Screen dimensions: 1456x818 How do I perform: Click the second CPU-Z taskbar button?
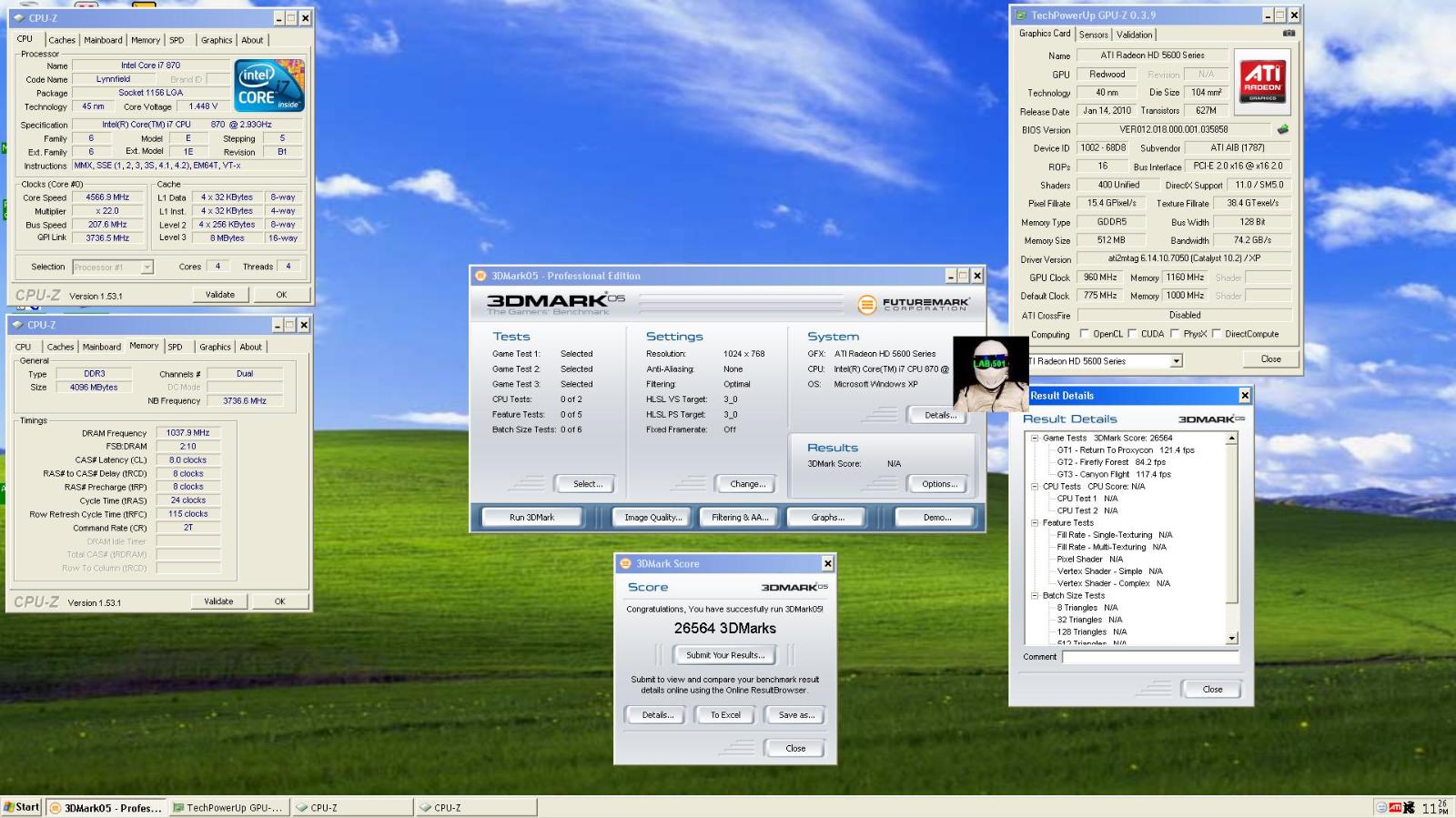click(476, 808)
